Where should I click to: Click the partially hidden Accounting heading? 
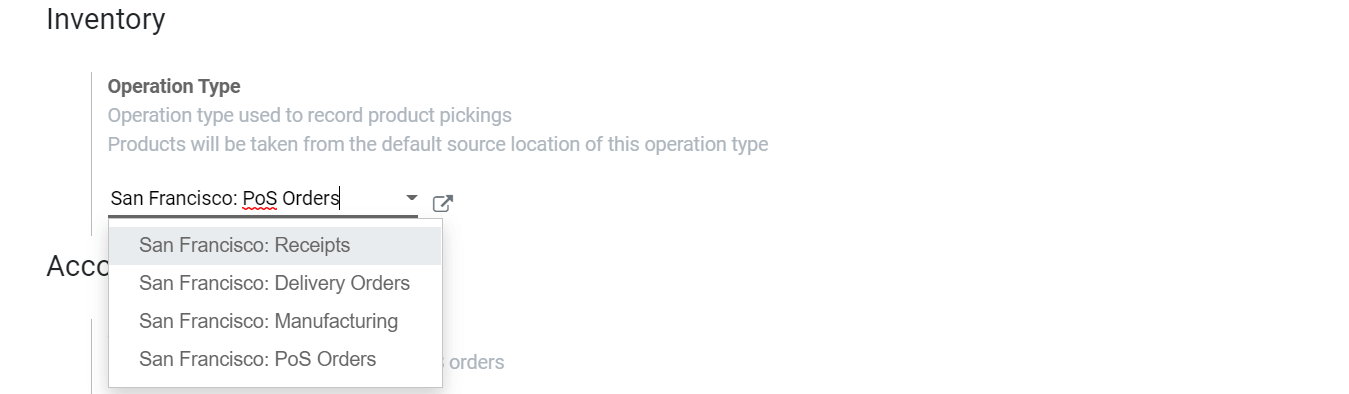tap(77, 265)
